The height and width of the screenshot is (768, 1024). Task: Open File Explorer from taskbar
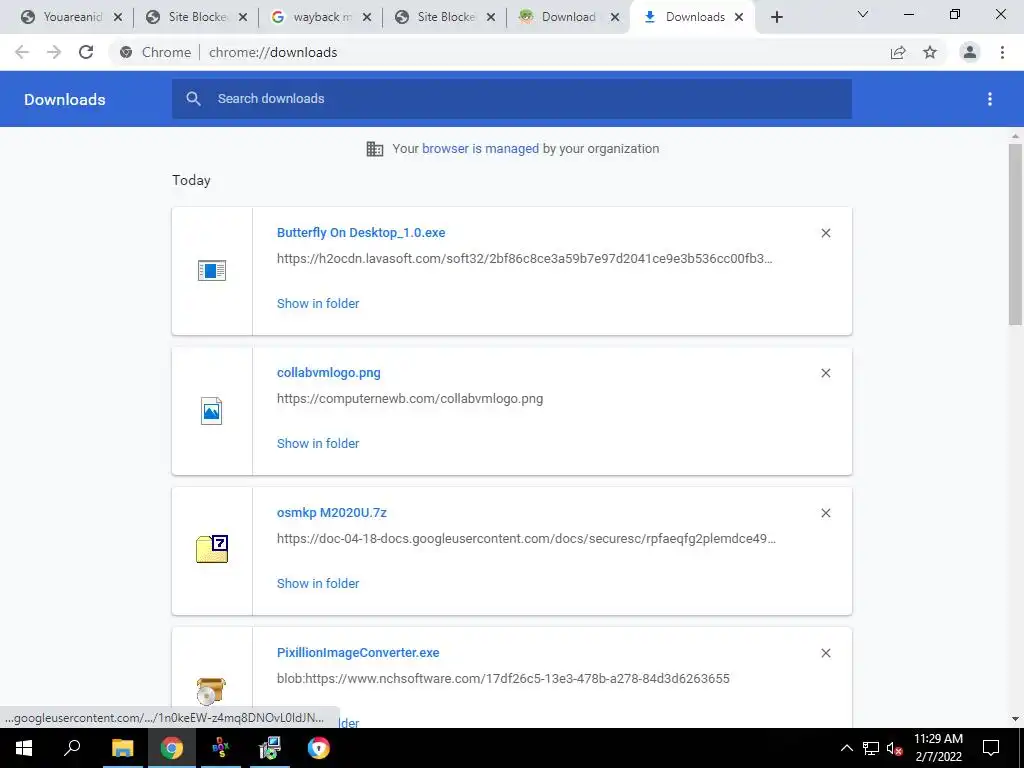122,748
